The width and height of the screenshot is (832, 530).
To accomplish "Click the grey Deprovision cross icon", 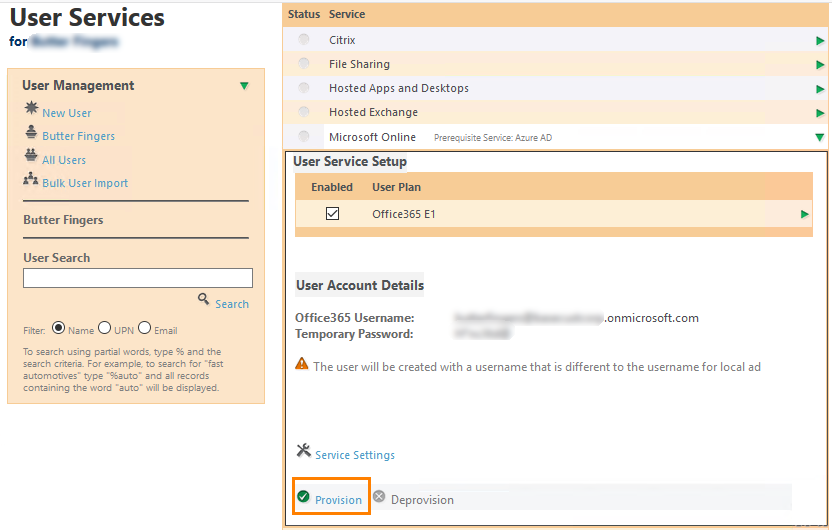I will point(379,497).
